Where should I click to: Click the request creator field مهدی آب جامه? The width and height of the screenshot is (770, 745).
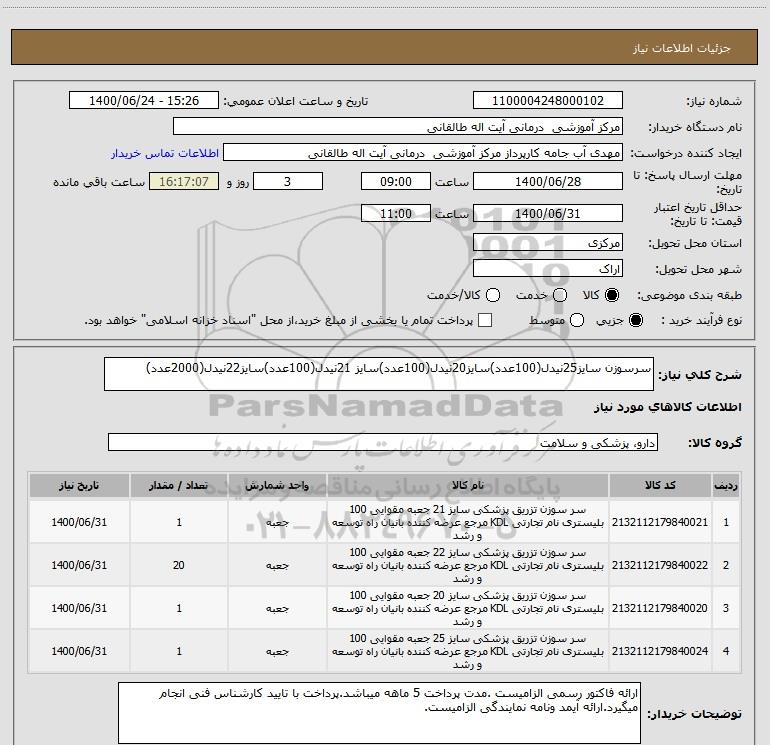423,153
